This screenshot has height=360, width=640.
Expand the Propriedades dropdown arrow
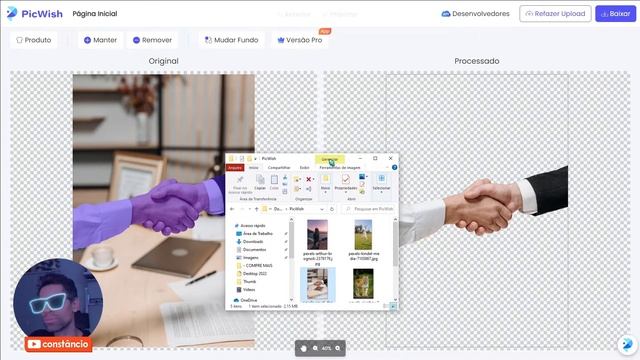[x=346, y=192]
